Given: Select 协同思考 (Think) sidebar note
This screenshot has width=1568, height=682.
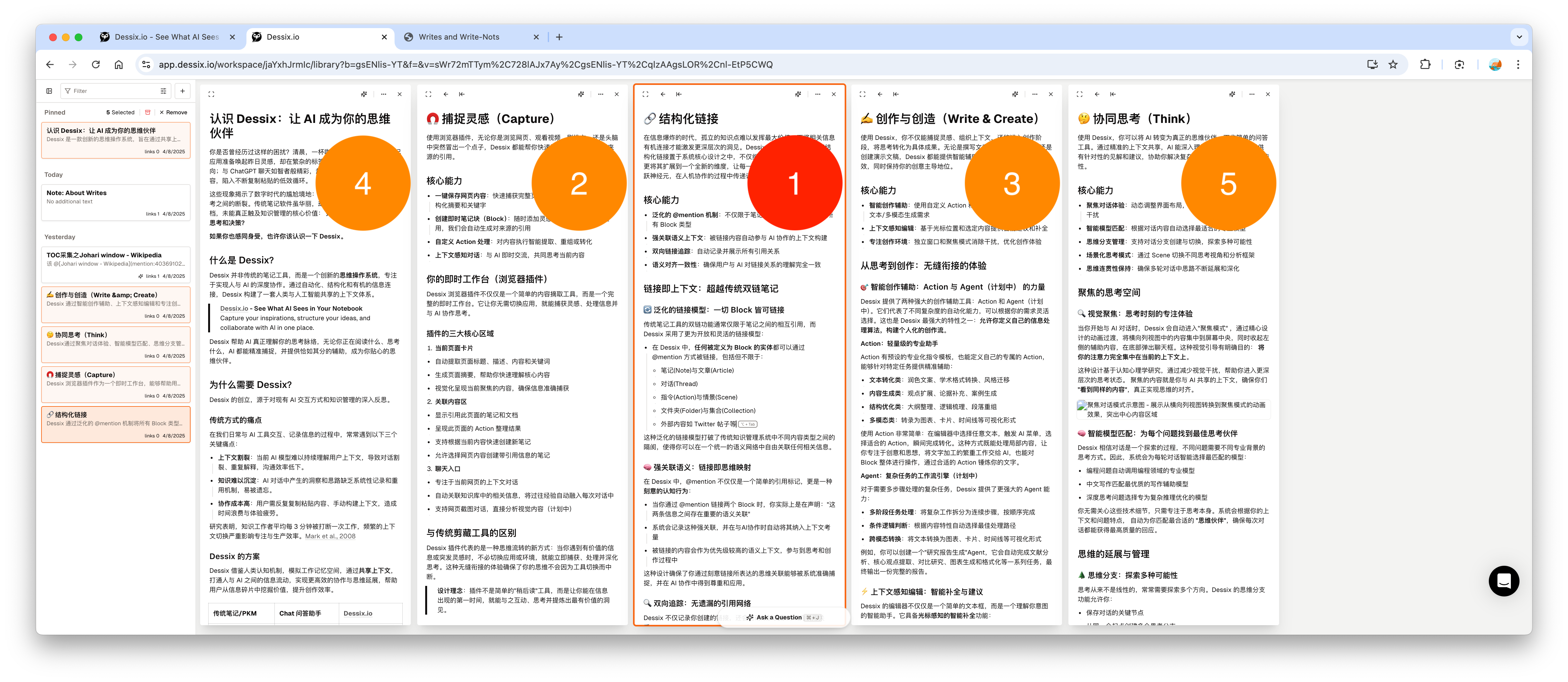Looking at the screenshot, I should click(x=116, y=345).
